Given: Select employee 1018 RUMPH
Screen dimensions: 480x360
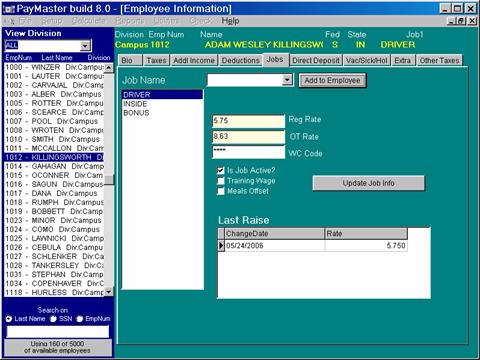Looking at the screenshot, I should tap(54, 202).
